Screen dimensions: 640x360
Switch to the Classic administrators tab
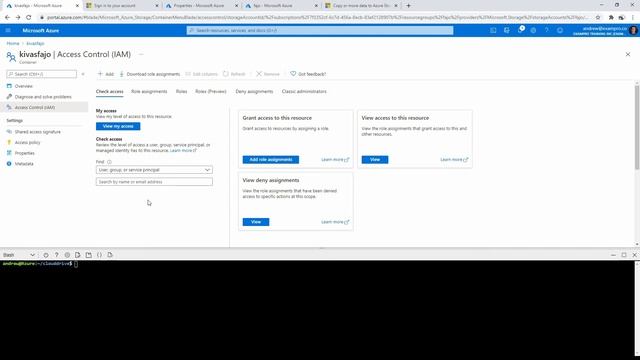point(304,91)
